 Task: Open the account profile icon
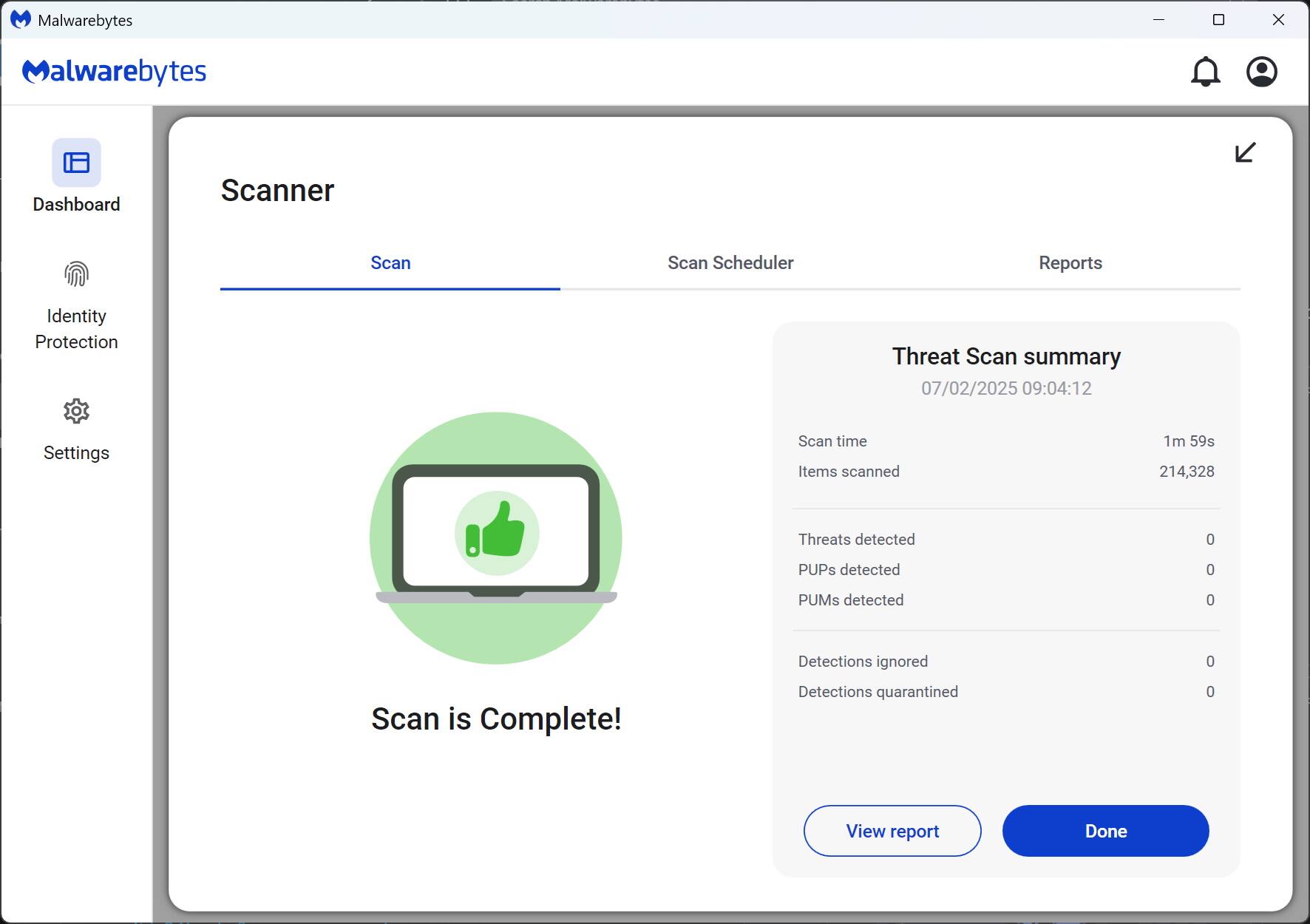(1261, 71)
